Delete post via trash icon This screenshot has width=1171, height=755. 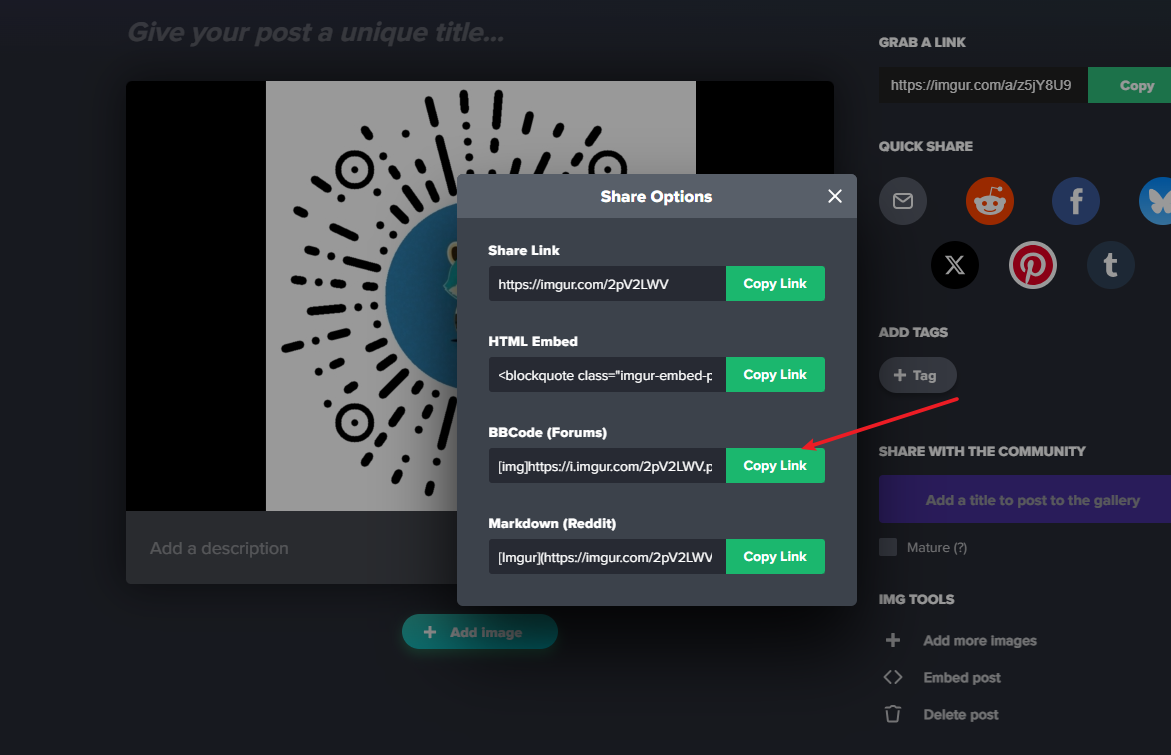(893, 714)
